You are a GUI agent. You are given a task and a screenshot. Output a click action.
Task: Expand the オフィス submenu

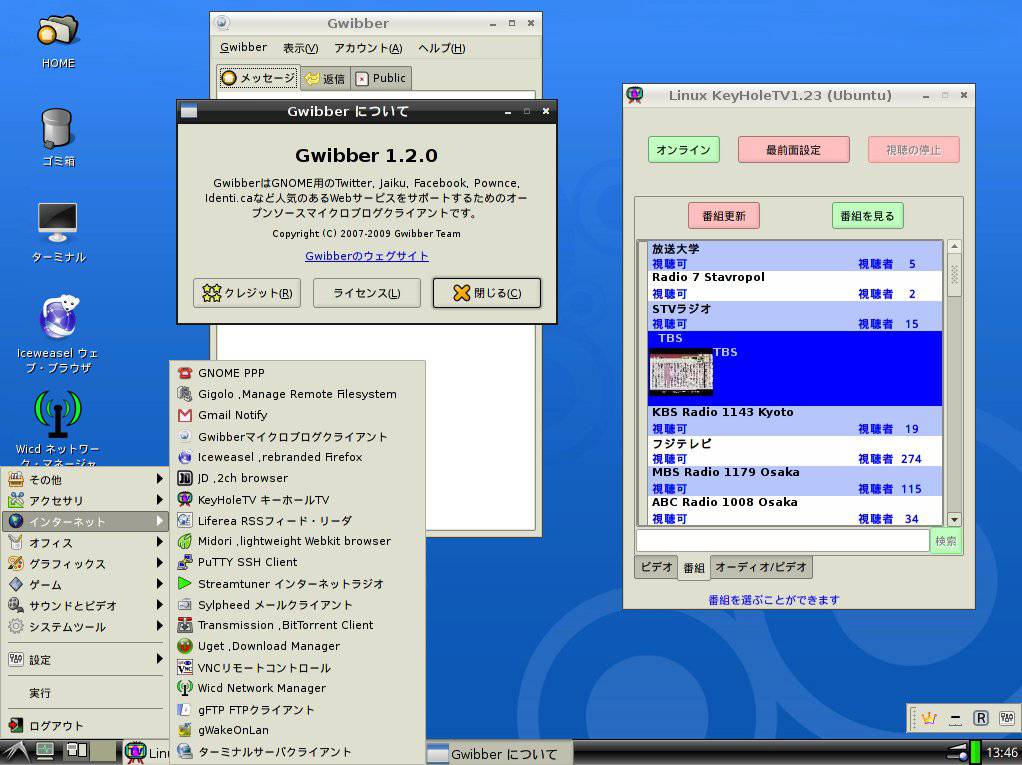[85, 542]
